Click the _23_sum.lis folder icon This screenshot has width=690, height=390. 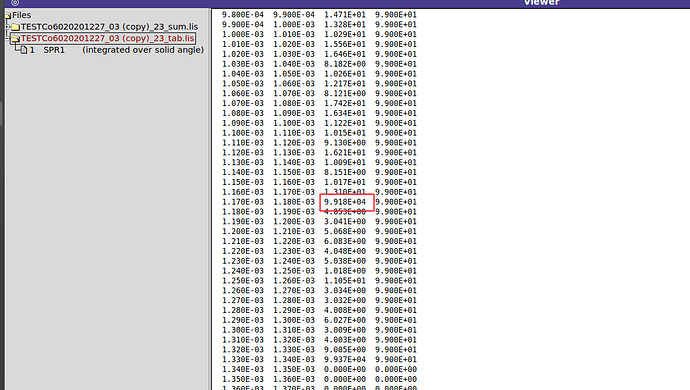[x=16, y=27]
